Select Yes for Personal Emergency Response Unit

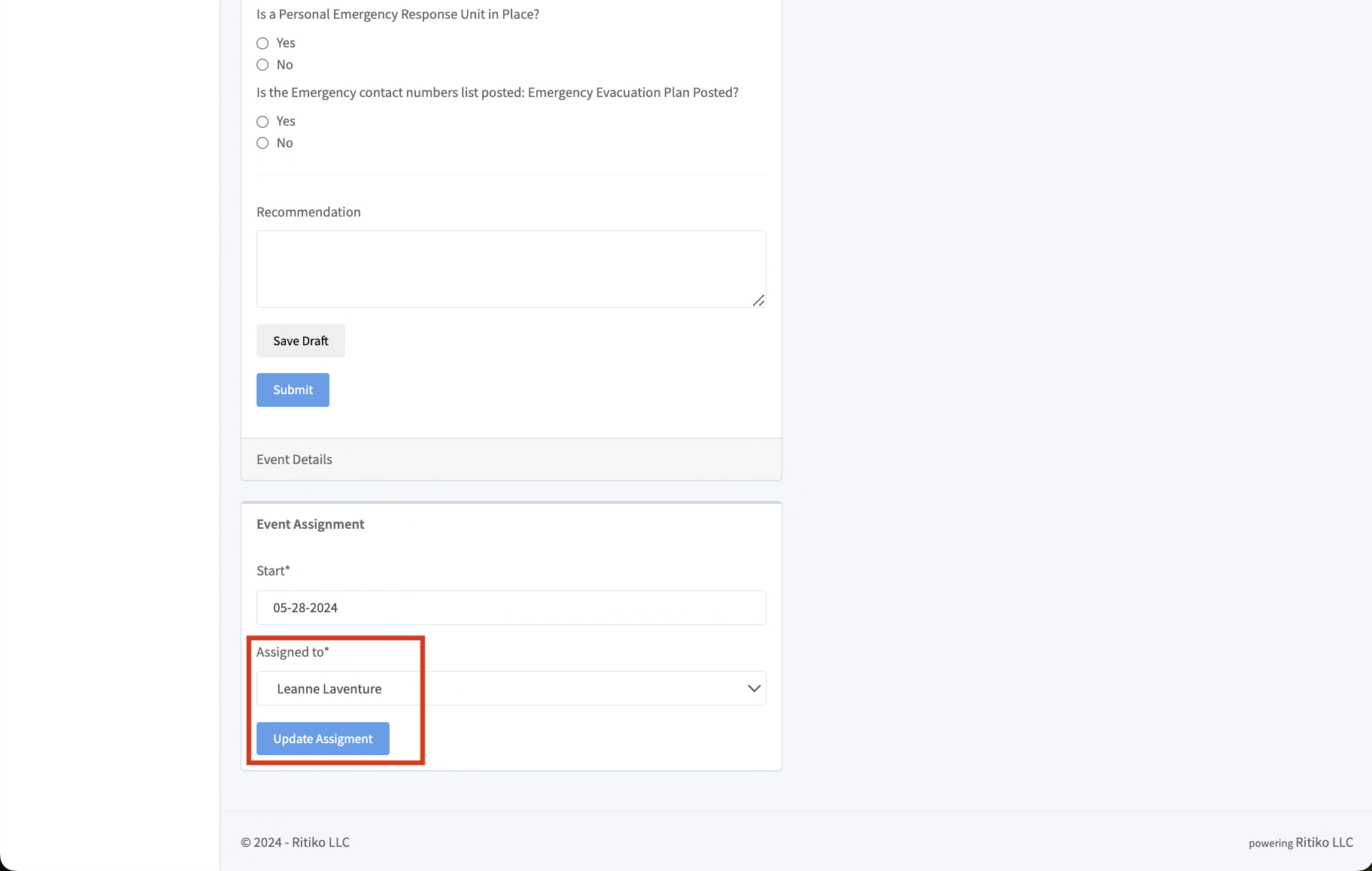[263, 44]
